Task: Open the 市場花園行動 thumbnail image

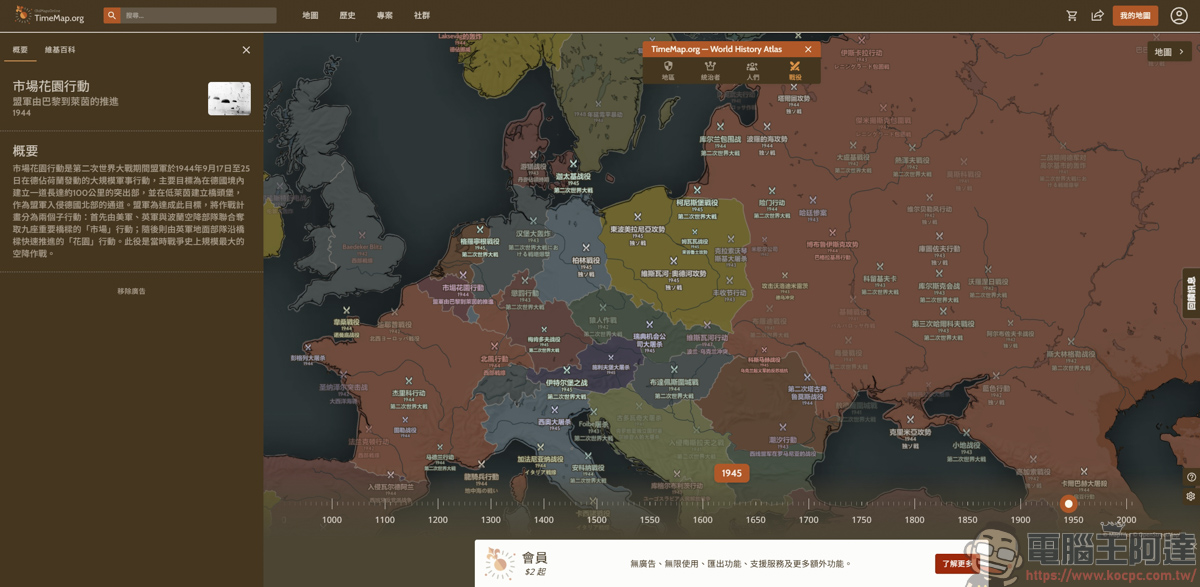Action: [229, 99]
